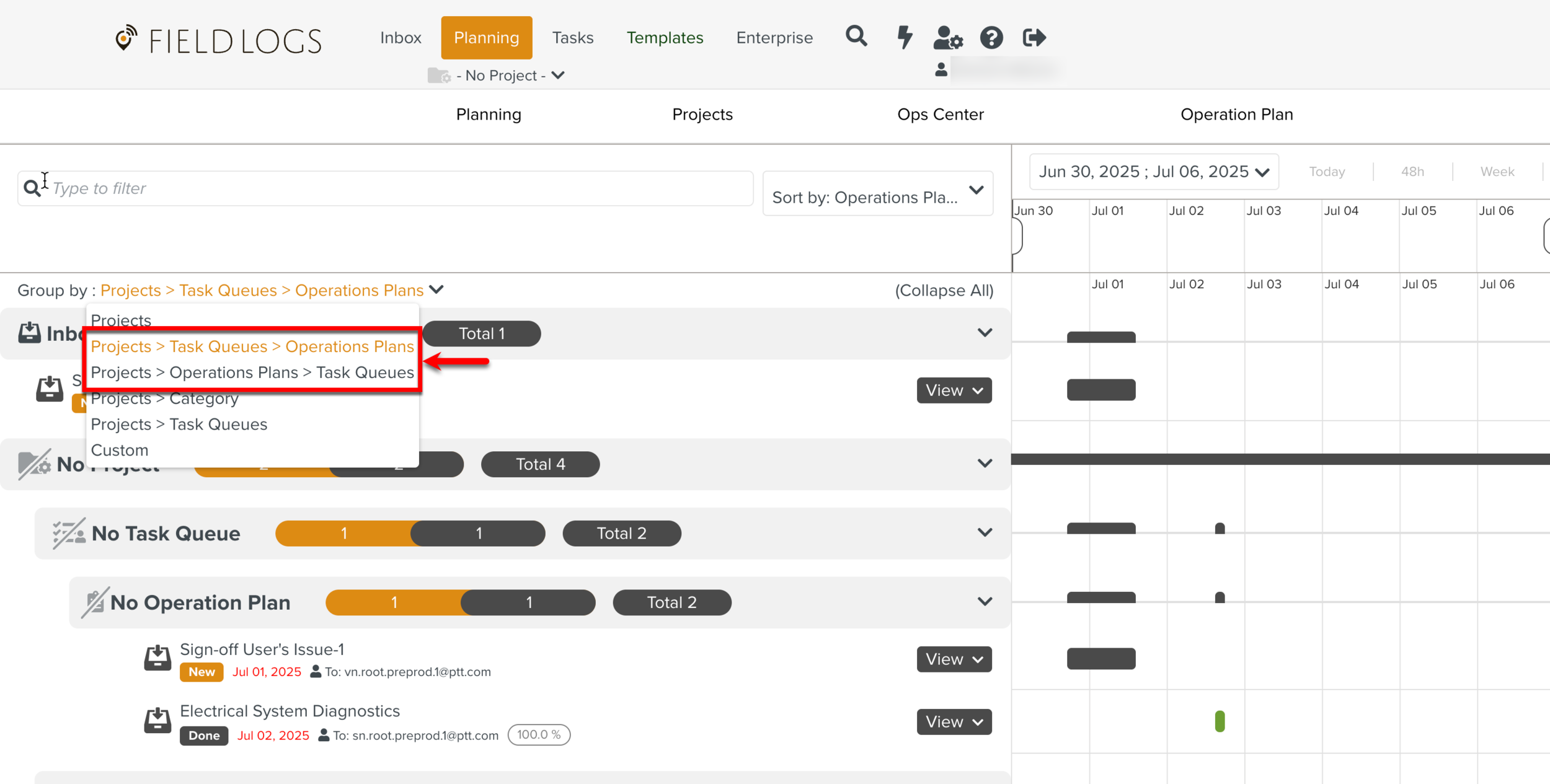Choose Custom grouping option in menu
Viewport: 1550px width, 784px height.
coord(120,450)
